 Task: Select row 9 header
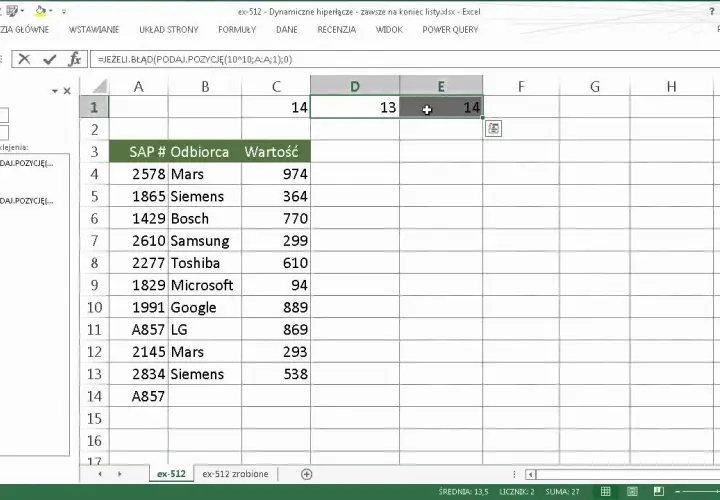click(x=94, y=285)
